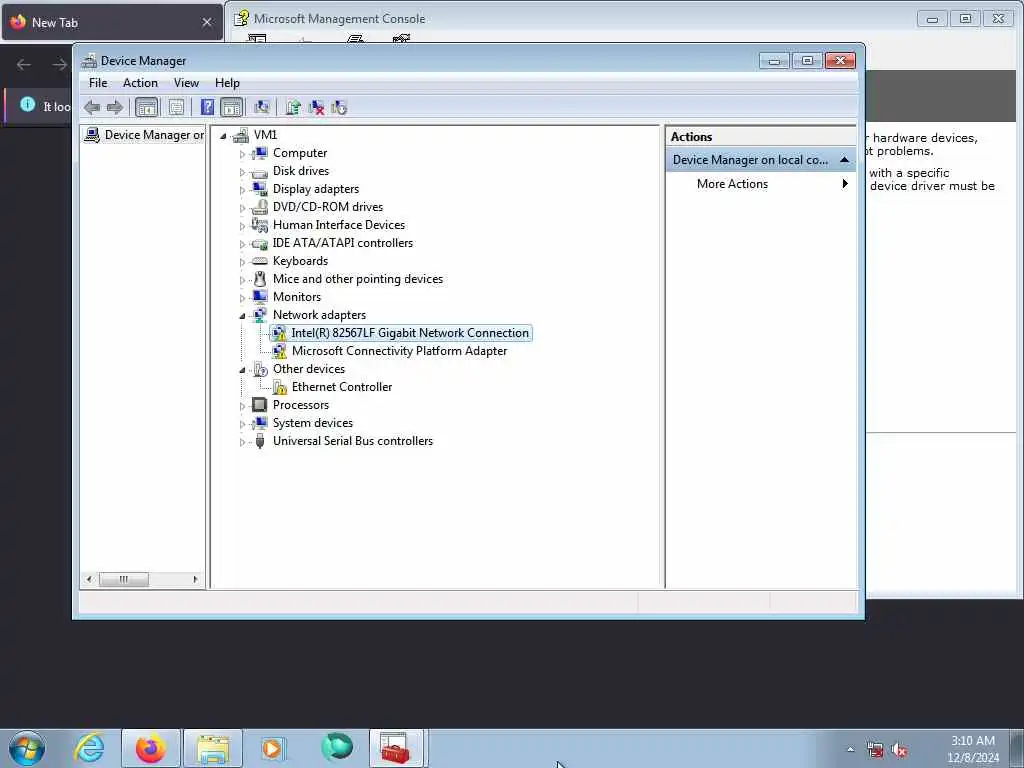1024x768 pixels.
Task: Click the Uninstall device icon with red X
Action: (316, 107)
